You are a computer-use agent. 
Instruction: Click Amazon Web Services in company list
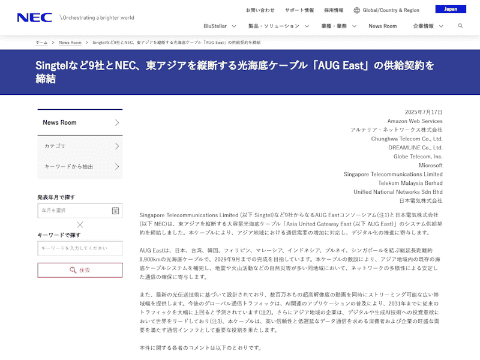tap(415, 121)
